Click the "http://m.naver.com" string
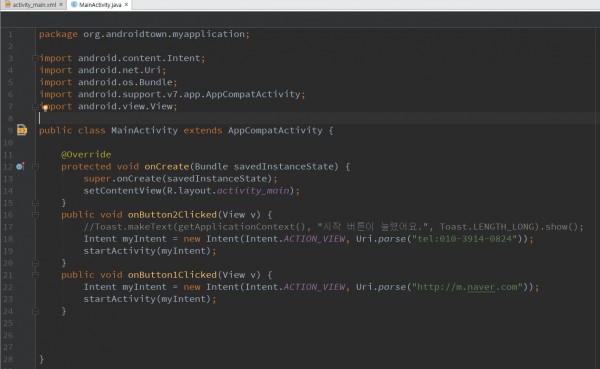Image resolution: width=600 pixels, height=369 pixels. [x=467, y=287]
